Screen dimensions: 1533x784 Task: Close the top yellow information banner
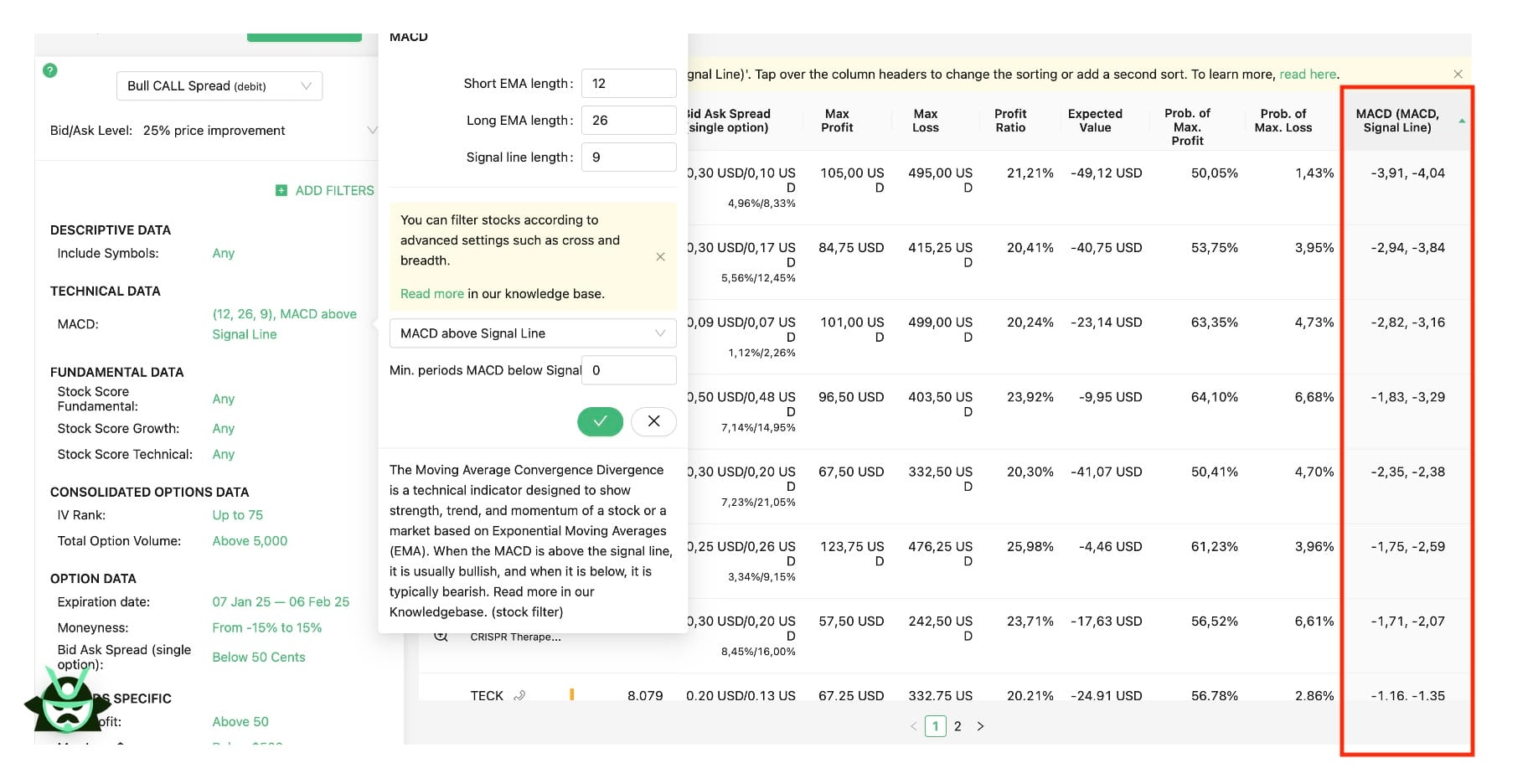point(1458,75)
